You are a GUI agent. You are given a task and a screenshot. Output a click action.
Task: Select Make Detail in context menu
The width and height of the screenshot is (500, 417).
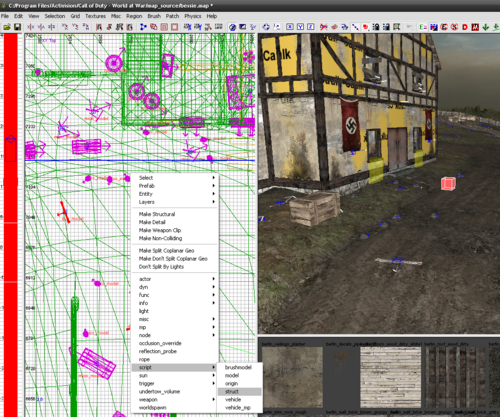click(x=175, y=222)
